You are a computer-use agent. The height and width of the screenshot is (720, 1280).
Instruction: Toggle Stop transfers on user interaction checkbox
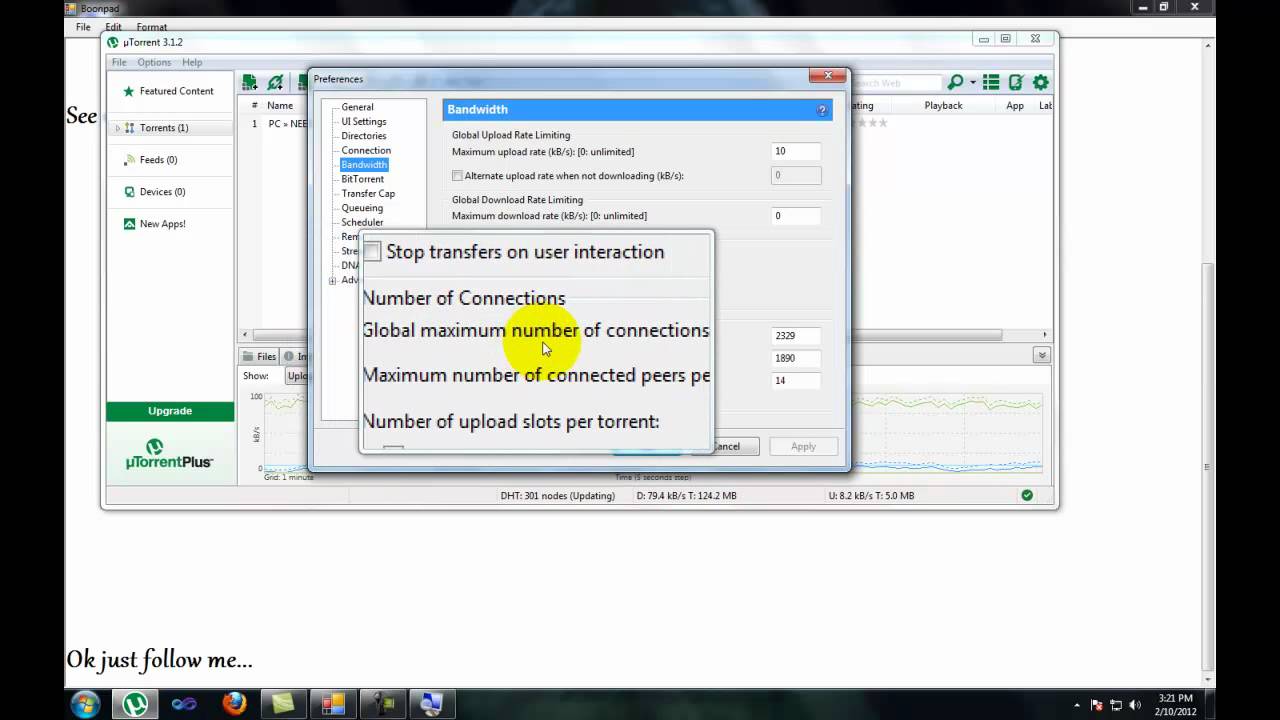coord(372,251)
